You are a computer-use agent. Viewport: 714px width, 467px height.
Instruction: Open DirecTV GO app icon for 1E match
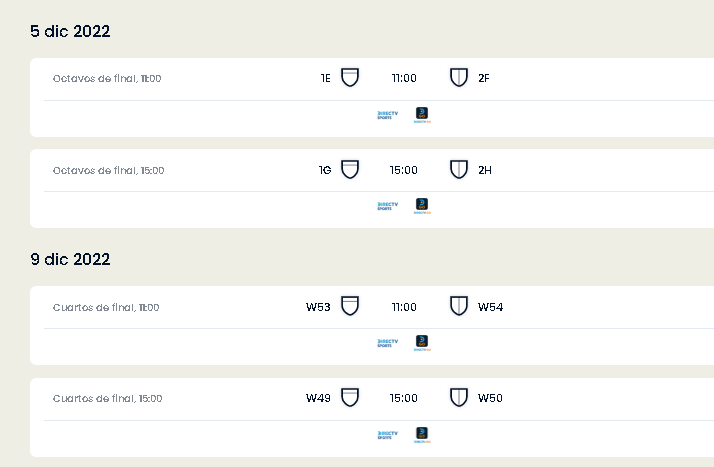click(422, 115)
